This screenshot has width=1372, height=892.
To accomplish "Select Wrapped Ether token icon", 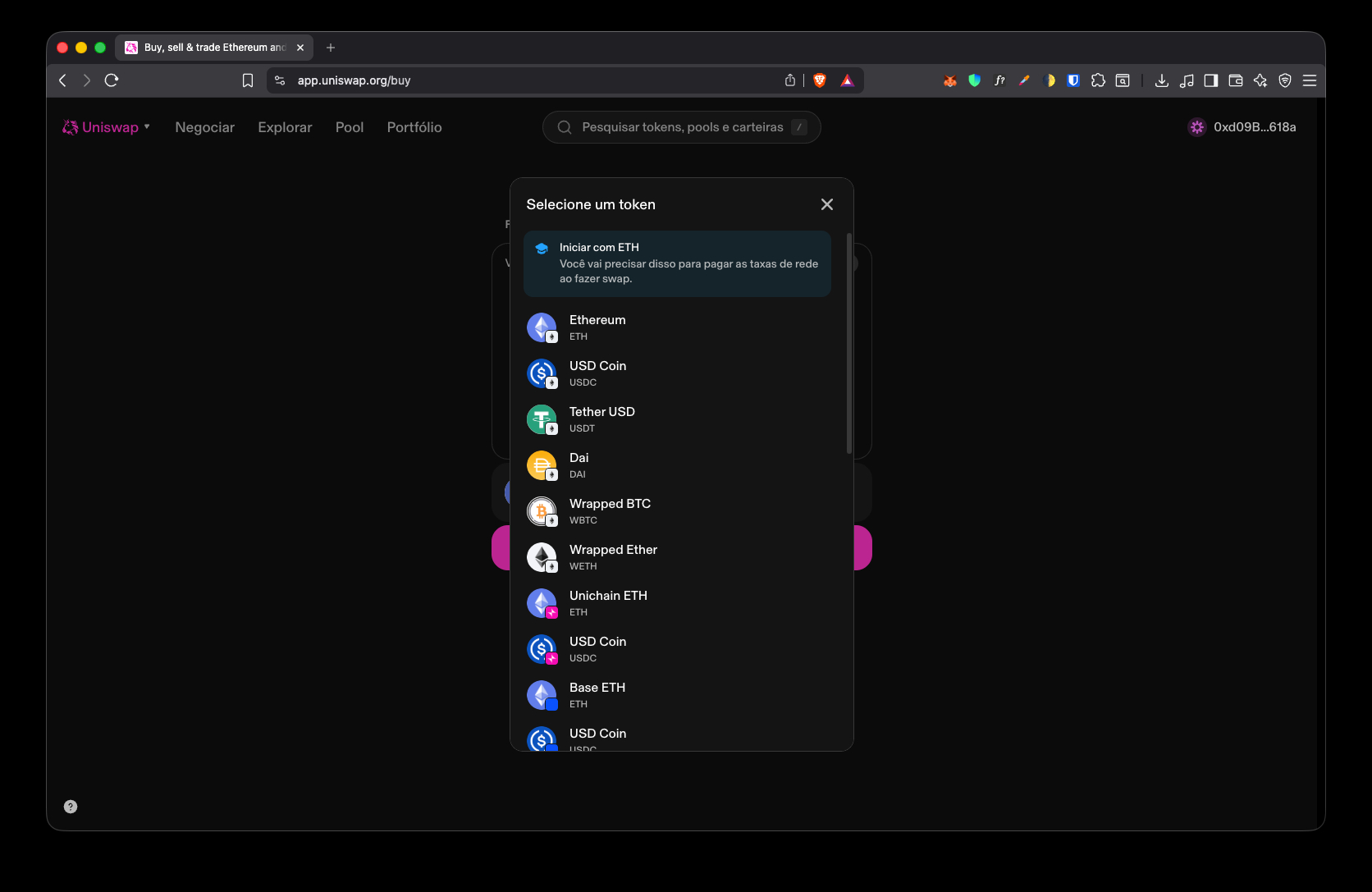I will [x=542, y=557].
